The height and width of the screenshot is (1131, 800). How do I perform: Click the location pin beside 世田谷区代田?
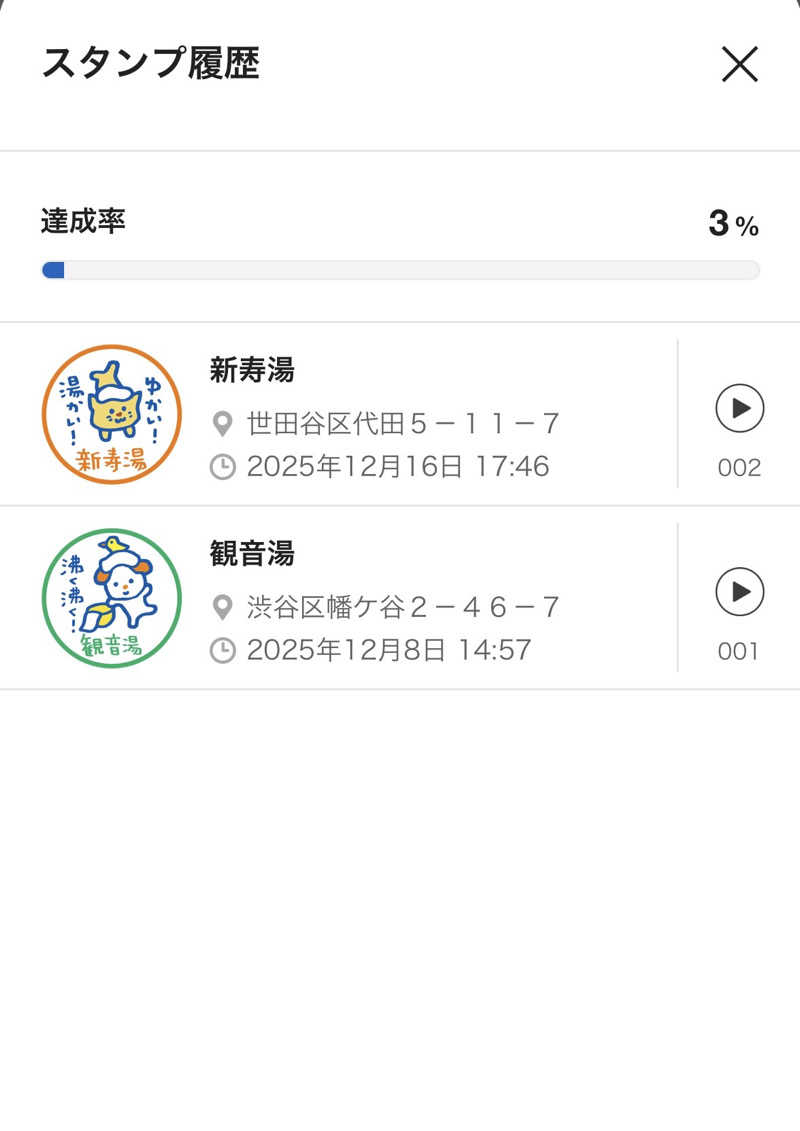223,424
